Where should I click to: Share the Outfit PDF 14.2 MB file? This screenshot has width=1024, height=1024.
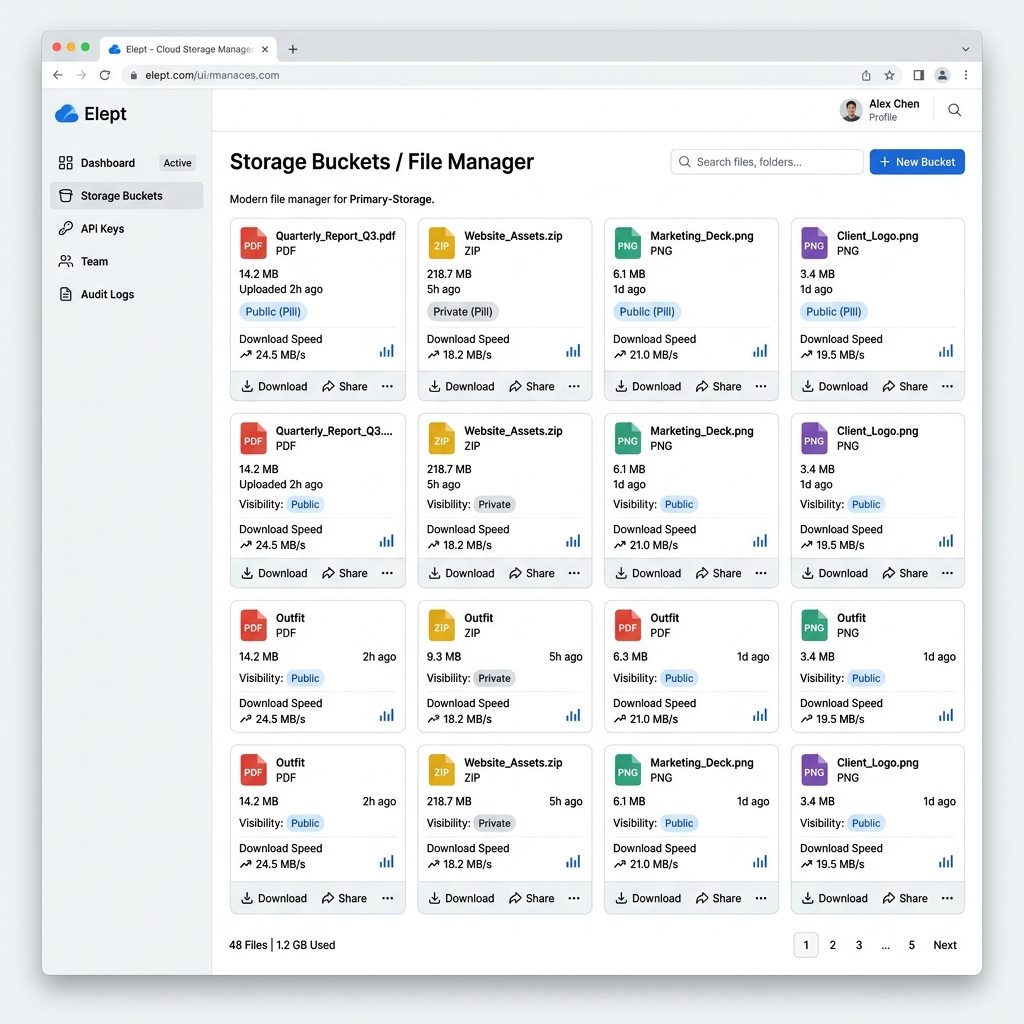(x=344, y=899)
